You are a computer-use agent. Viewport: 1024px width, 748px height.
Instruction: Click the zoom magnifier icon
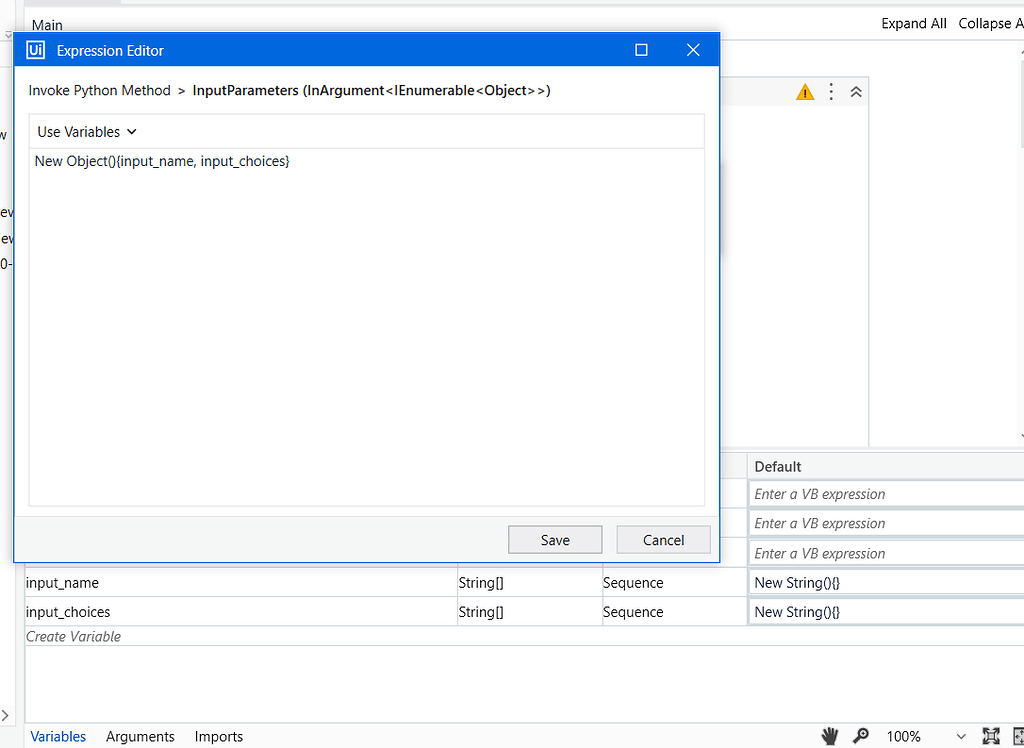[x=861, y=736]
